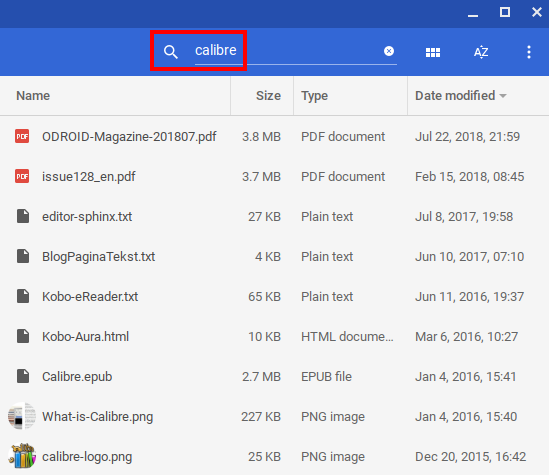Click date Jun 10, 2017, 07:10

470,257
